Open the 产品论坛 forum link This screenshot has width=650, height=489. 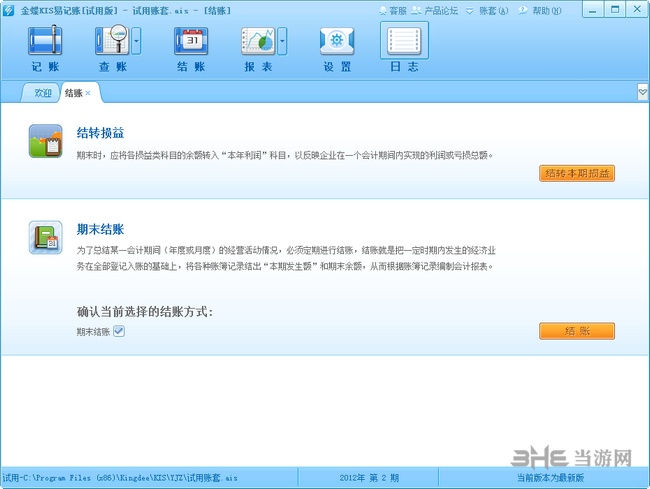434,11
